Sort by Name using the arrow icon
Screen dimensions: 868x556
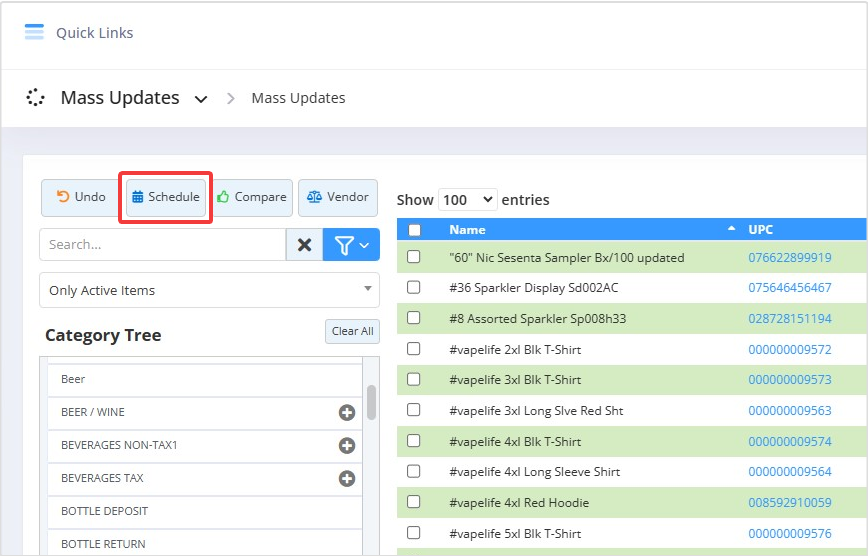point(731,229)
